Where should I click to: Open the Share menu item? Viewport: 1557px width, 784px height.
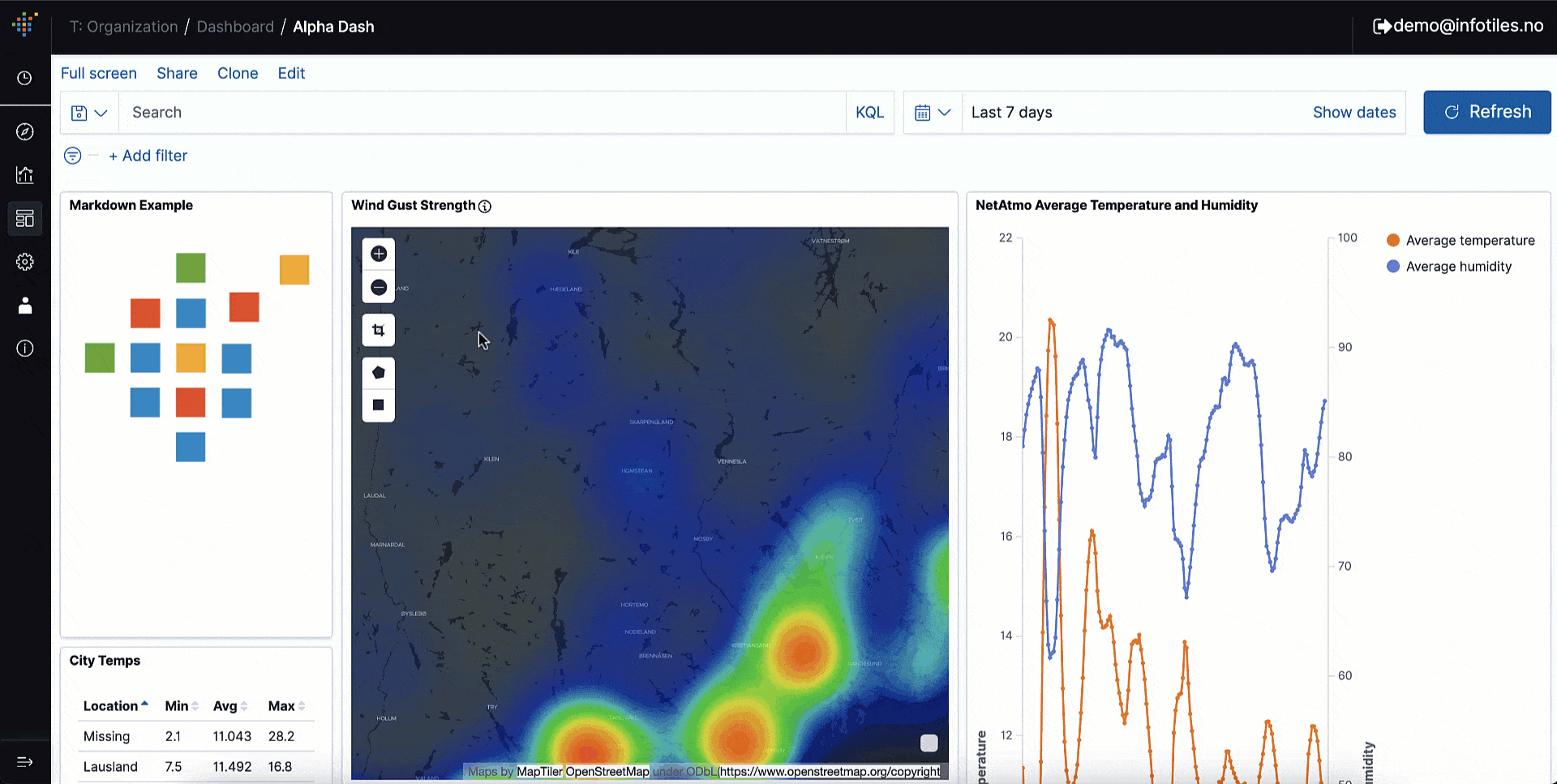point(177,73)
